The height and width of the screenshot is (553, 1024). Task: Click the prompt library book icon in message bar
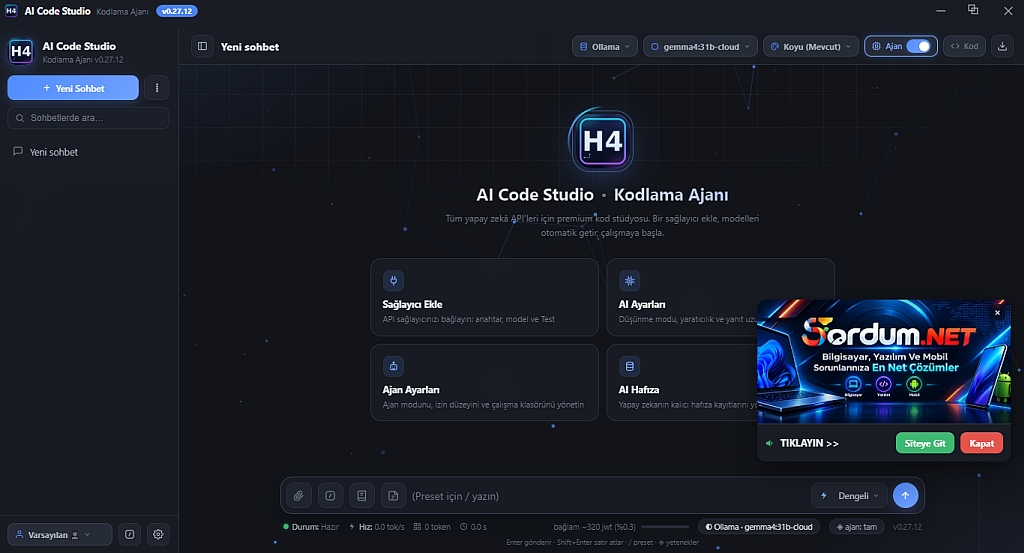coord(362,496)
